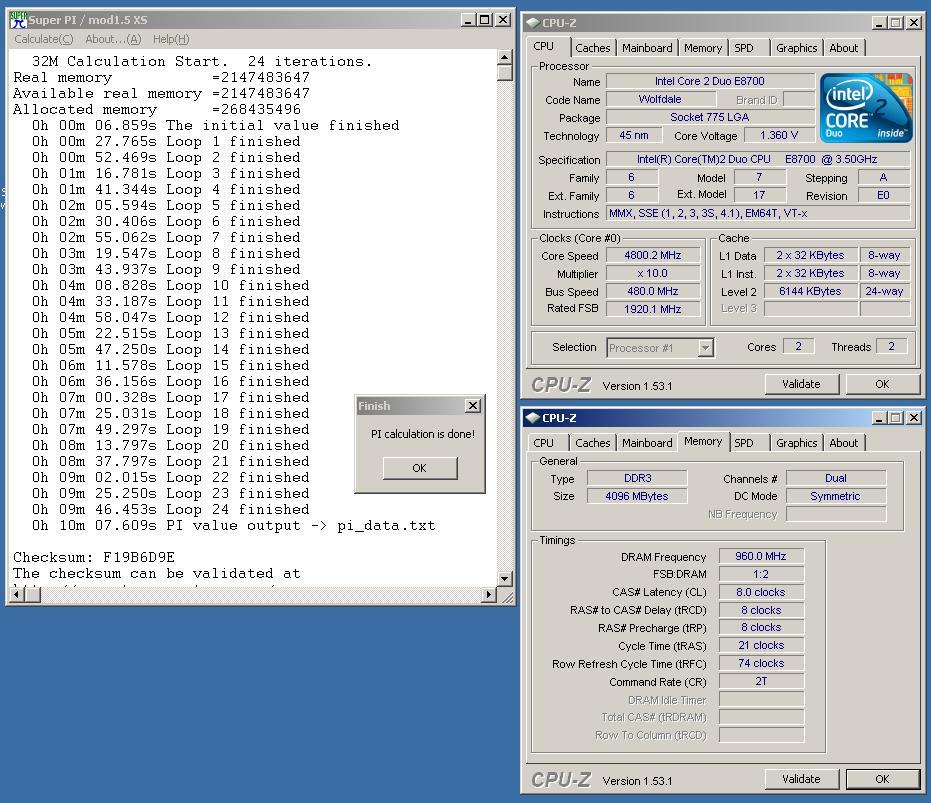Image resolution: width=931 pixels, height=803 pixels.
Task: Click the Super PI horizontal scrollbar right arrow
Action: pos(489,594)
